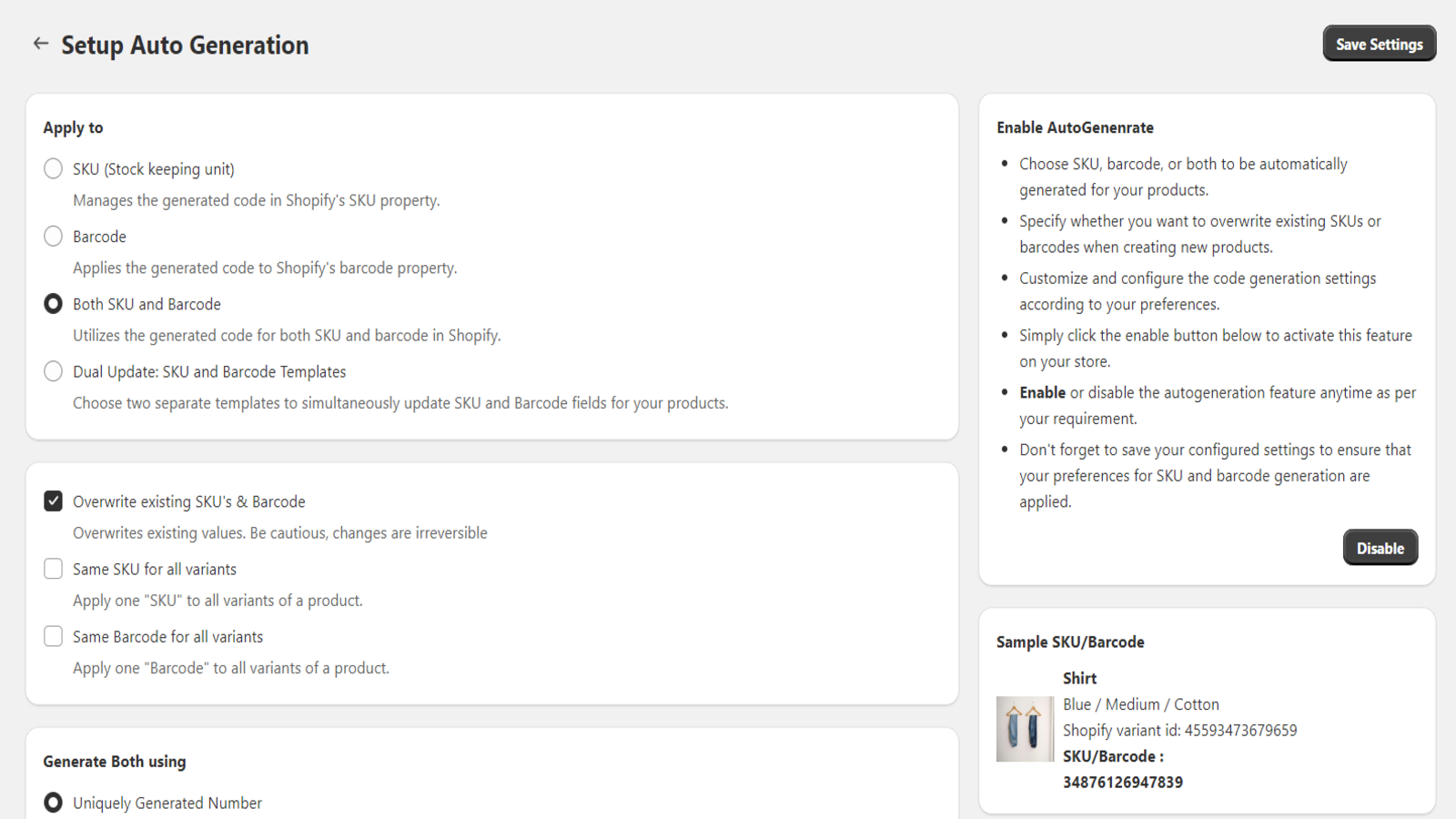Image resolution: width=1456 pixels, height=819 pixels.
Task: Click the Save Settings button
Action: click(x=1379, y=43)
